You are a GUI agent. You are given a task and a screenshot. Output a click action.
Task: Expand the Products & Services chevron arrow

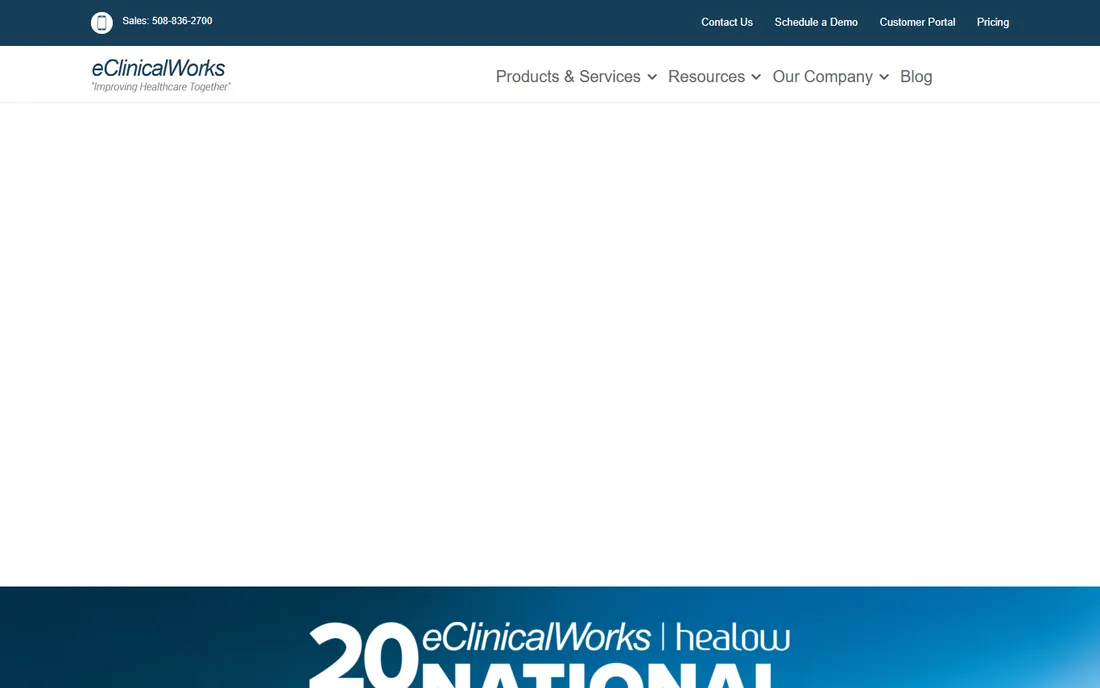pyautogui.click(x=652, y=77)
